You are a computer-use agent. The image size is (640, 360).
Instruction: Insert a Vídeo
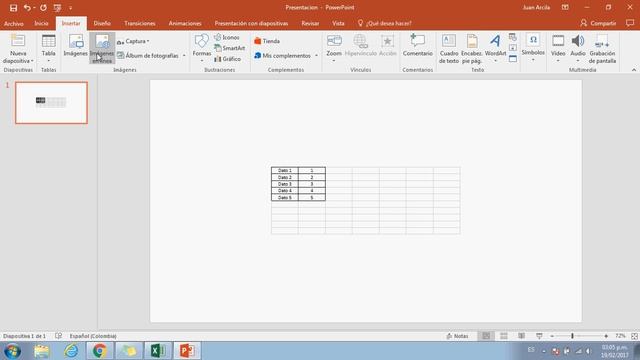pyautogui.click(x=558, y=49)
